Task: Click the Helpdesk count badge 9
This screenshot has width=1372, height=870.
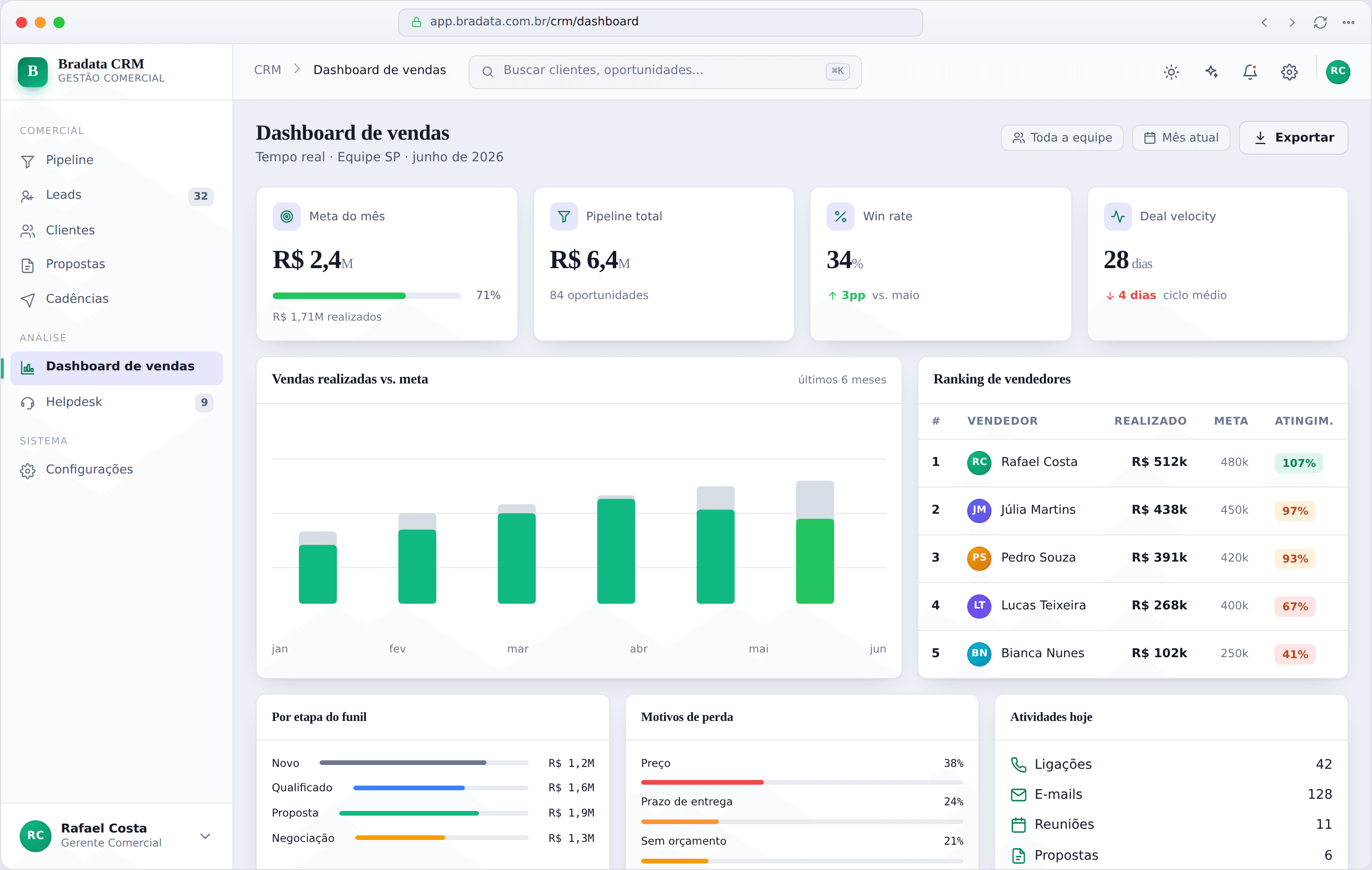Action: click(x=204, y=403)
